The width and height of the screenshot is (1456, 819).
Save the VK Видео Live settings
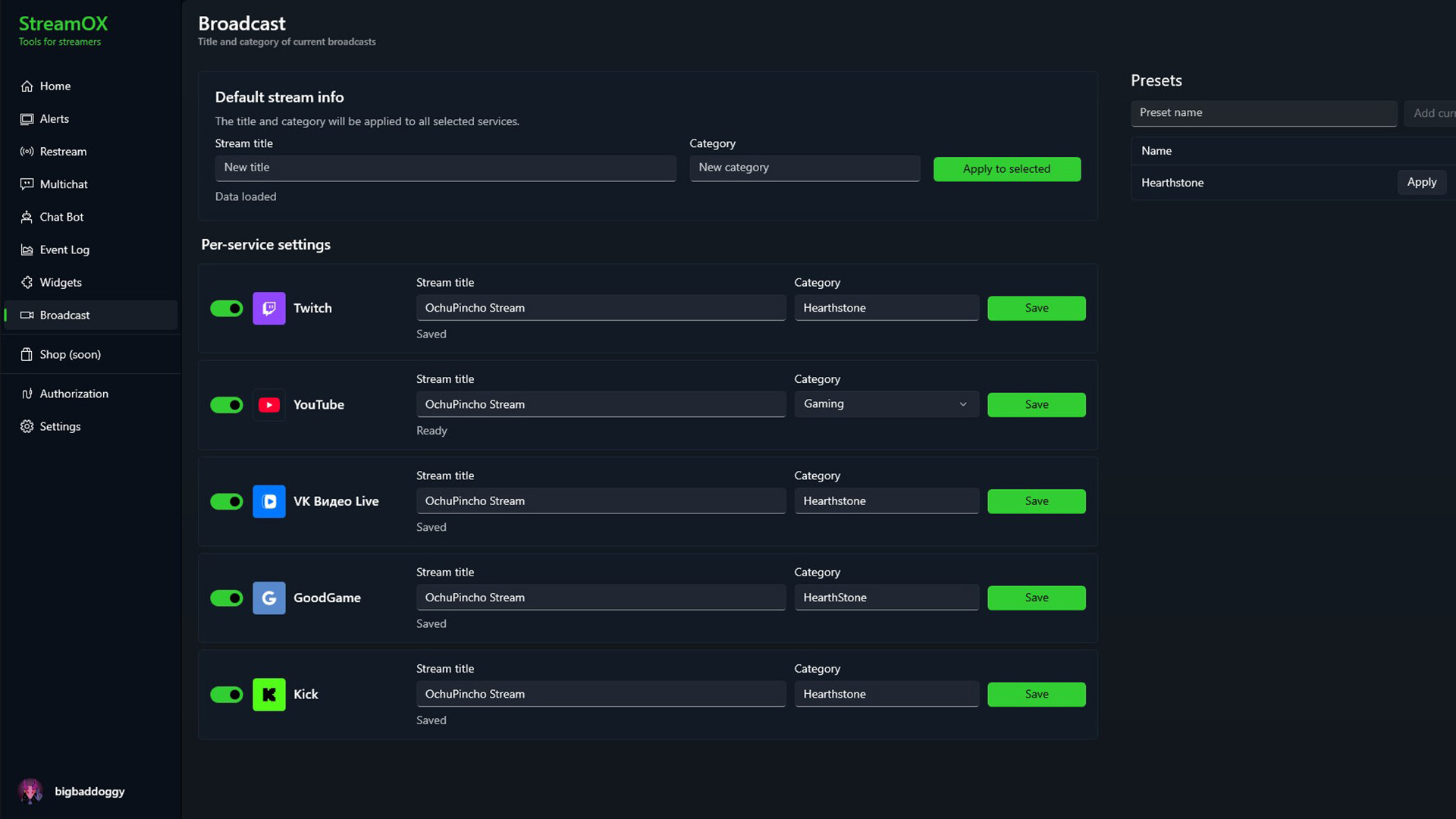(1036, 501)
